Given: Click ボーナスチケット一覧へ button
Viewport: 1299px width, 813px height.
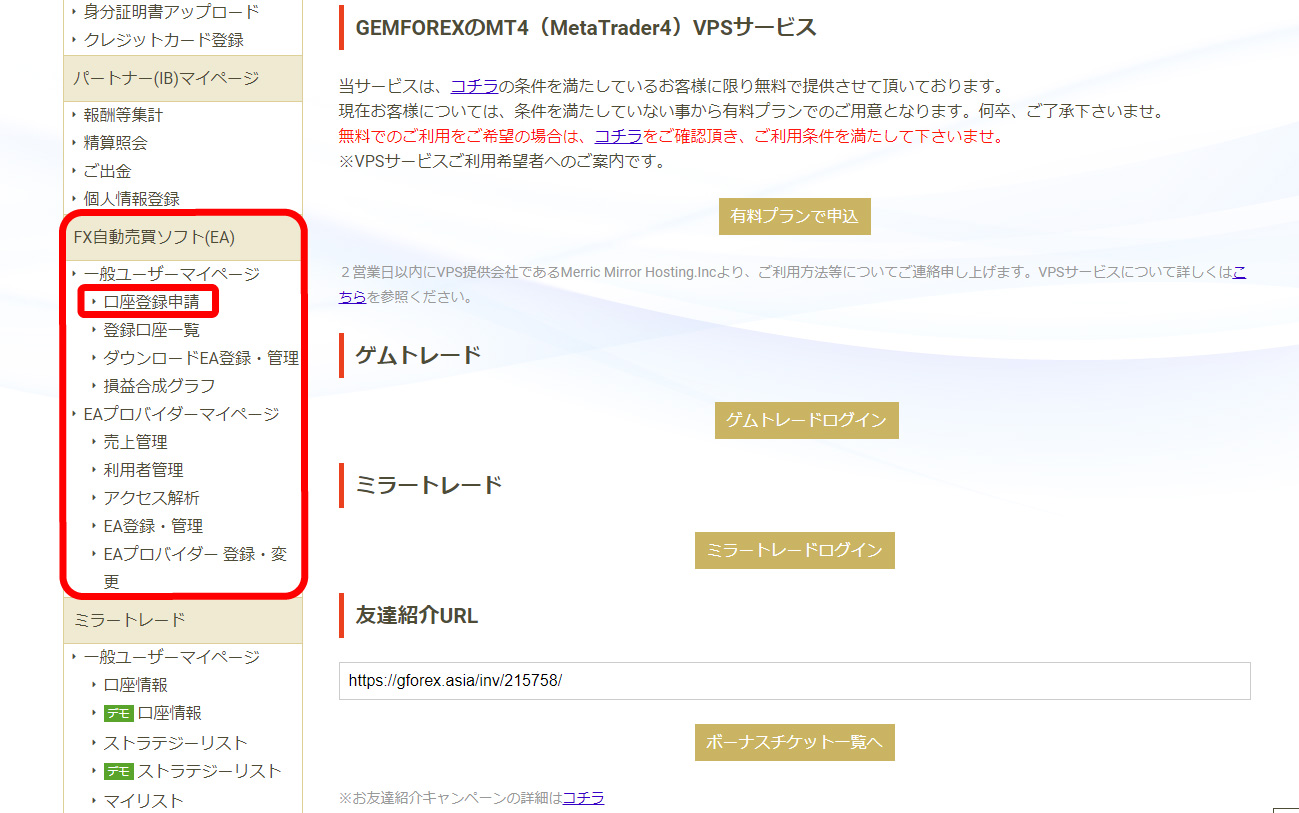Looking at the screenshot, I should coord(795,743).
